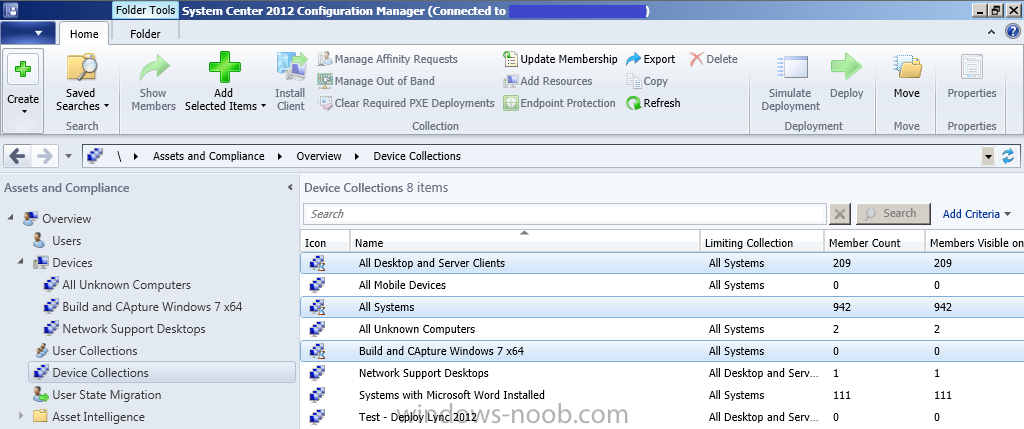
Task: Click the navigation Forward arrow
Action: pyautogui.click(x=44, y=156)
